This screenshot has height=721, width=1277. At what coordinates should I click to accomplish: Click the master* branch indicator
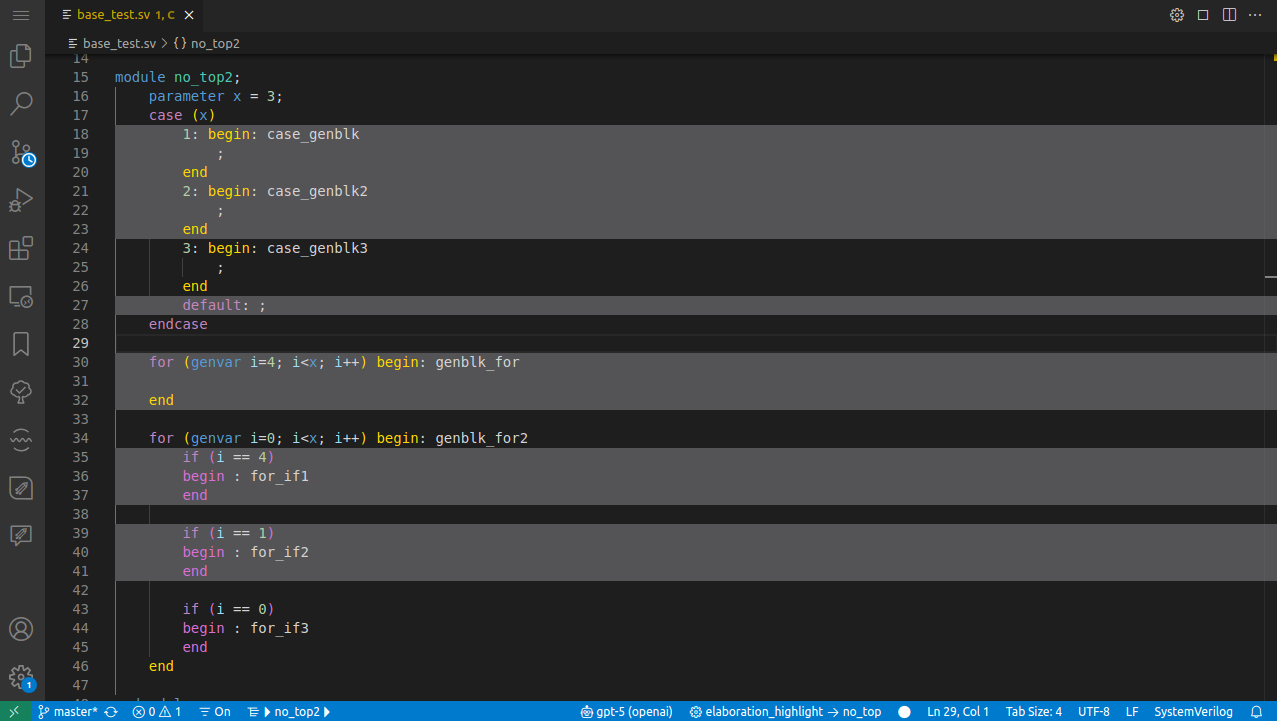[66, 711]
